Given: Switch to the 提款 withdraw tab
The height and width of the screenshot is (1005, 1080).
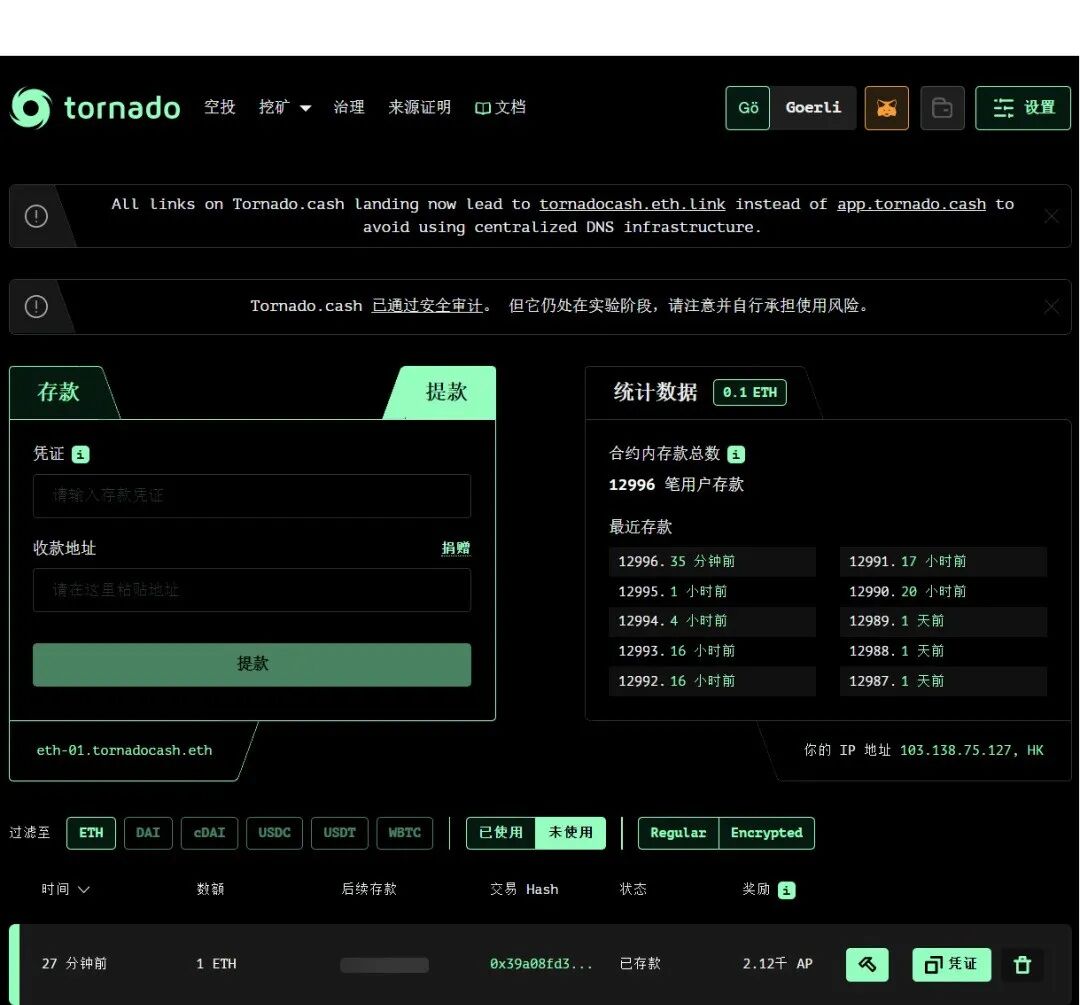Looking at the screenshot, I should pyautogui.click(x=446, y=392).
